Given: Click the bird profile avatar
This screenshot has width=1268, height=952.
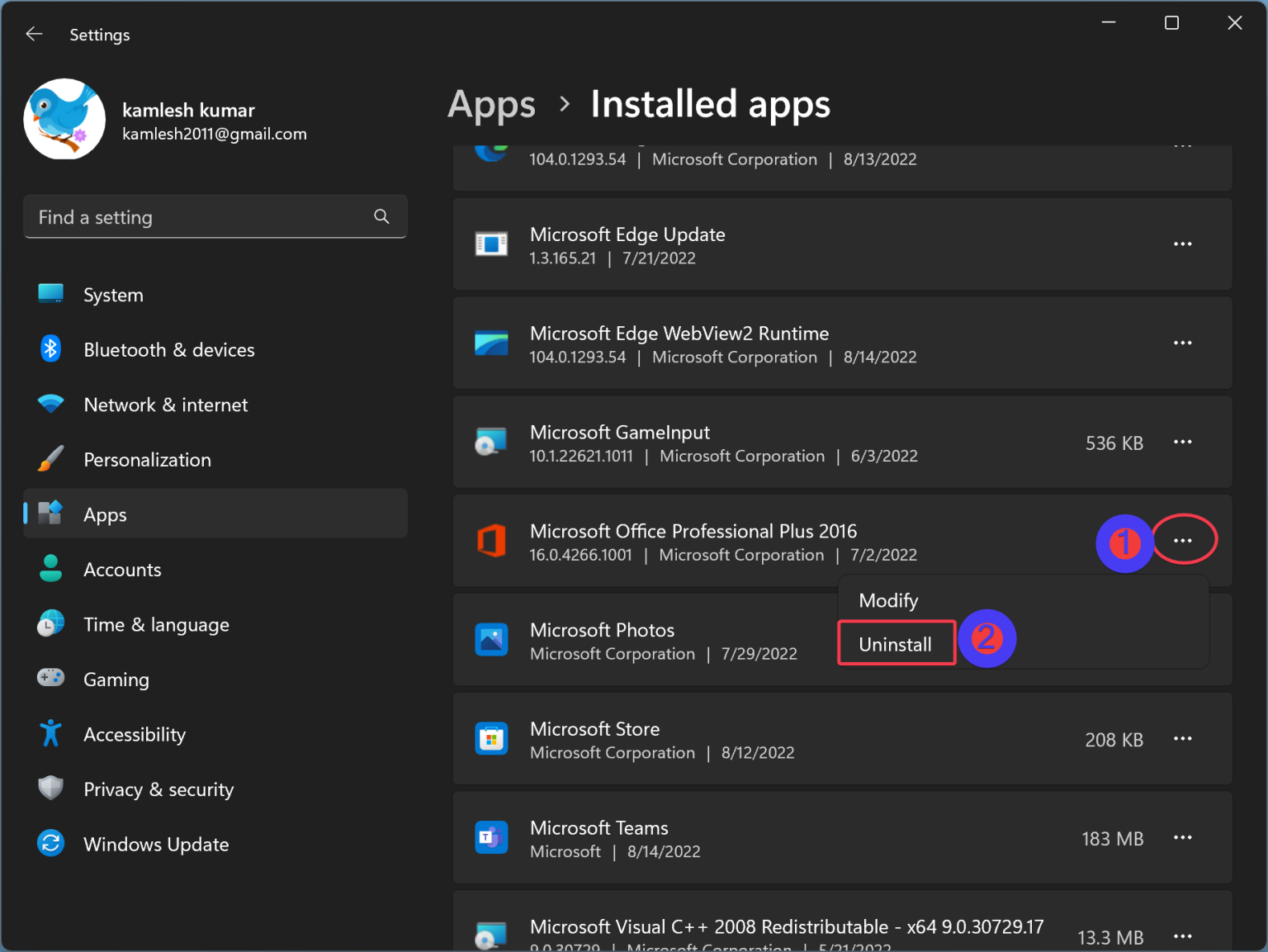Looking at the screenshot, I should [x=64, y=119].
